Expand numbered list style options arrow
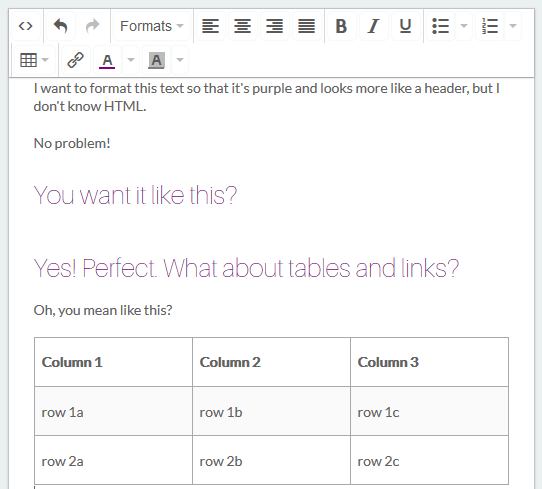The height and width of the screenshot is (489, 542). 513,26
